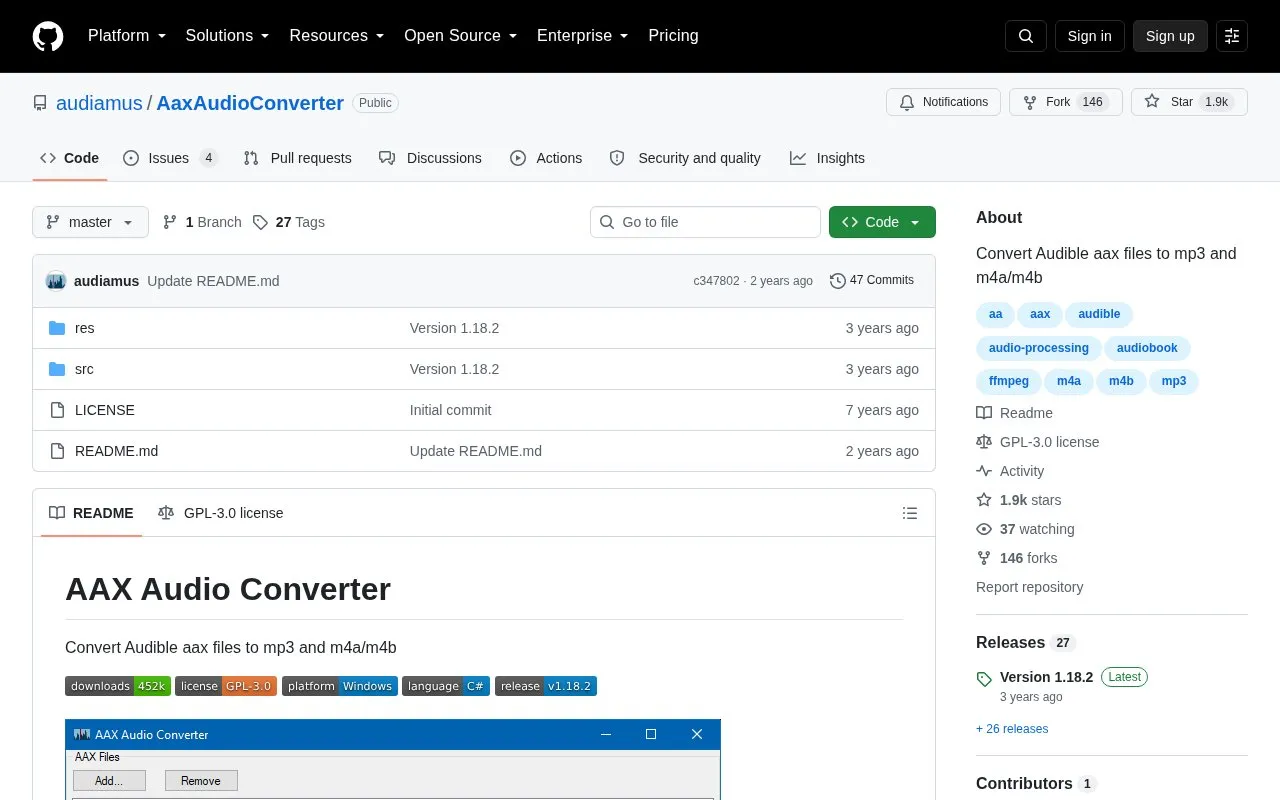Open the + 26 releases link

(x=1012, y=729)
